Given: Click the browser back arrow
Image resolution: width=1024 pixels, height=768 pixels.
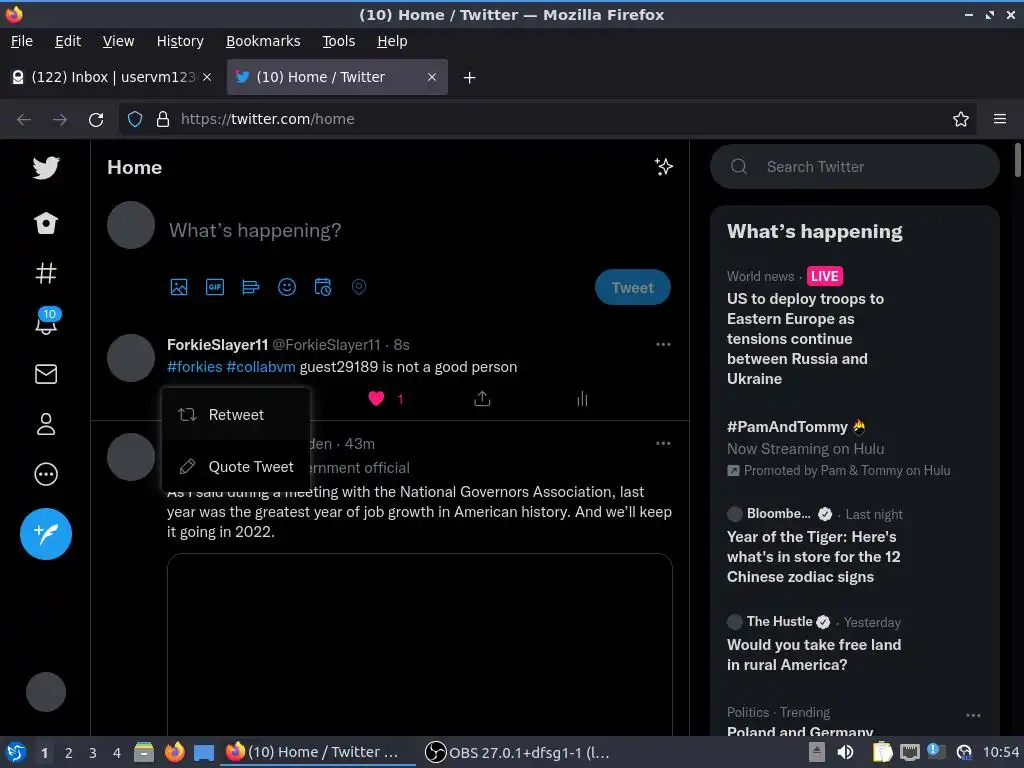Looking at the screenshot, I should pos(24,119).
